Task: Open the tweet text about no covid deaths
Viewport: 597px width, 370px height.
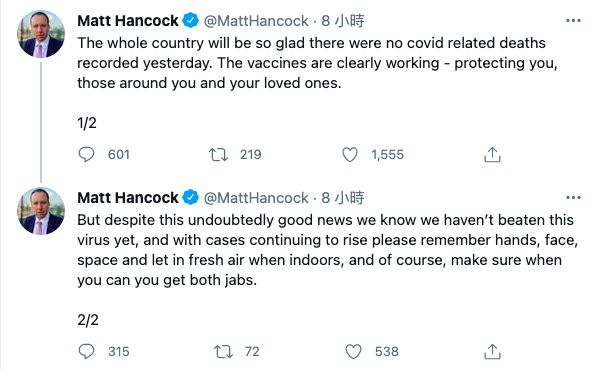Action: tap(317, 63)
